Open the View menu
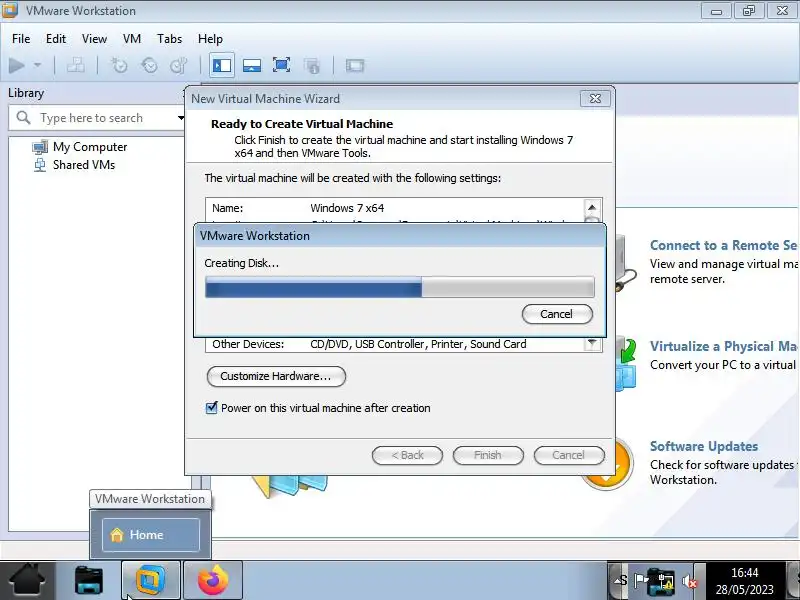Screen dimensions: 800x600 pos(94,39)
